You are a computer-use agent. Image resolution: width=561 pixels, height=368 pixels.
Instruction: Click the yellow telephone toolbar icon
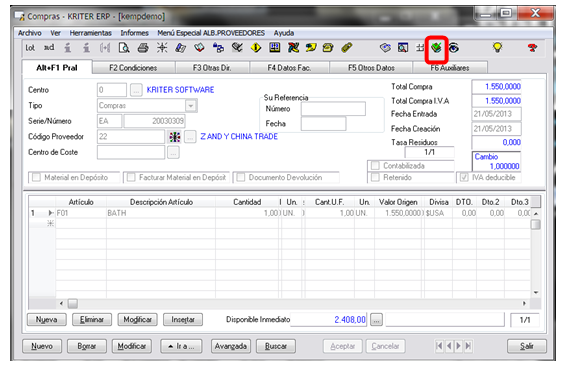pos(328,48)
